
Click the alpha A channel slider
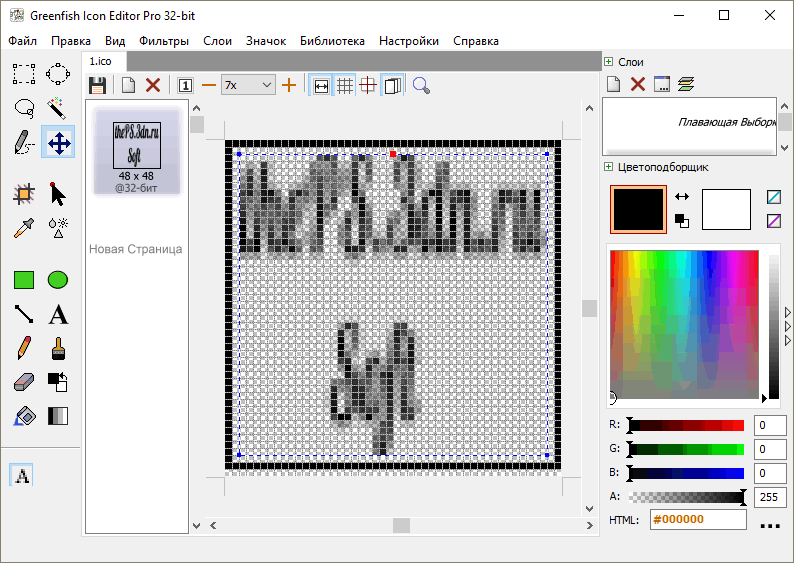tap(687, 497)
